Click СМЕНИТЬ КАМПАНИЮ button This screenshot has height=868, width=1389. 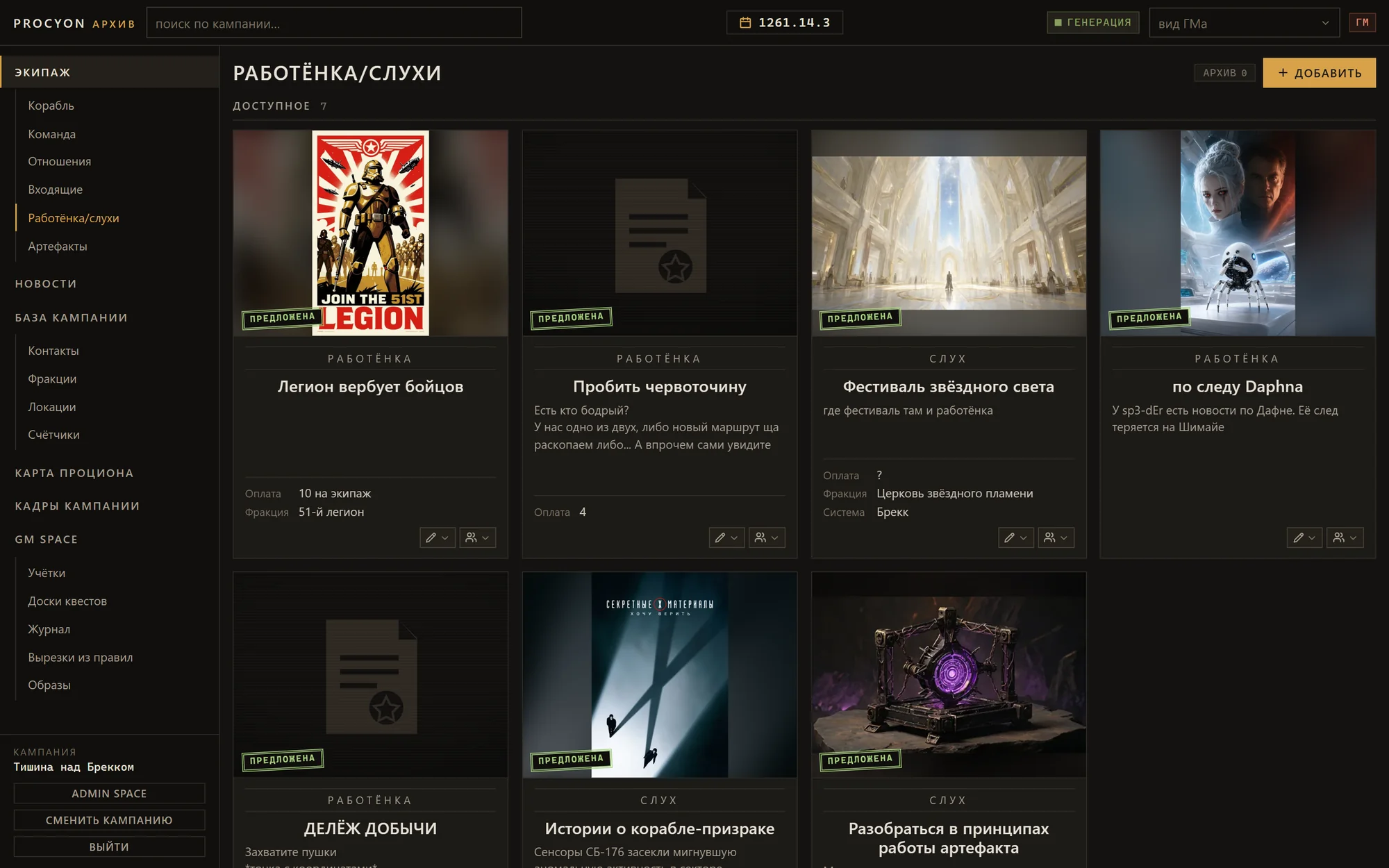(x=109, y=820)
